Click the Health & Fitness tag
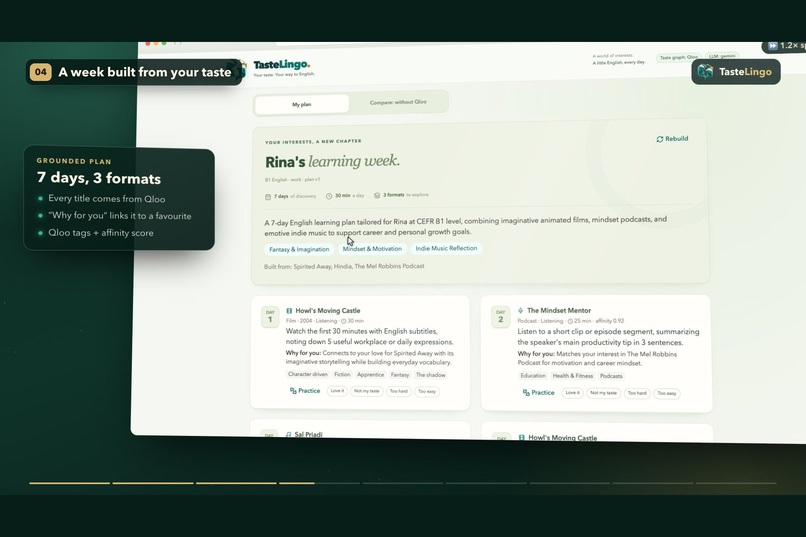Screen dimensions: 806x537 pyautogui.click(x=573, y=376)
